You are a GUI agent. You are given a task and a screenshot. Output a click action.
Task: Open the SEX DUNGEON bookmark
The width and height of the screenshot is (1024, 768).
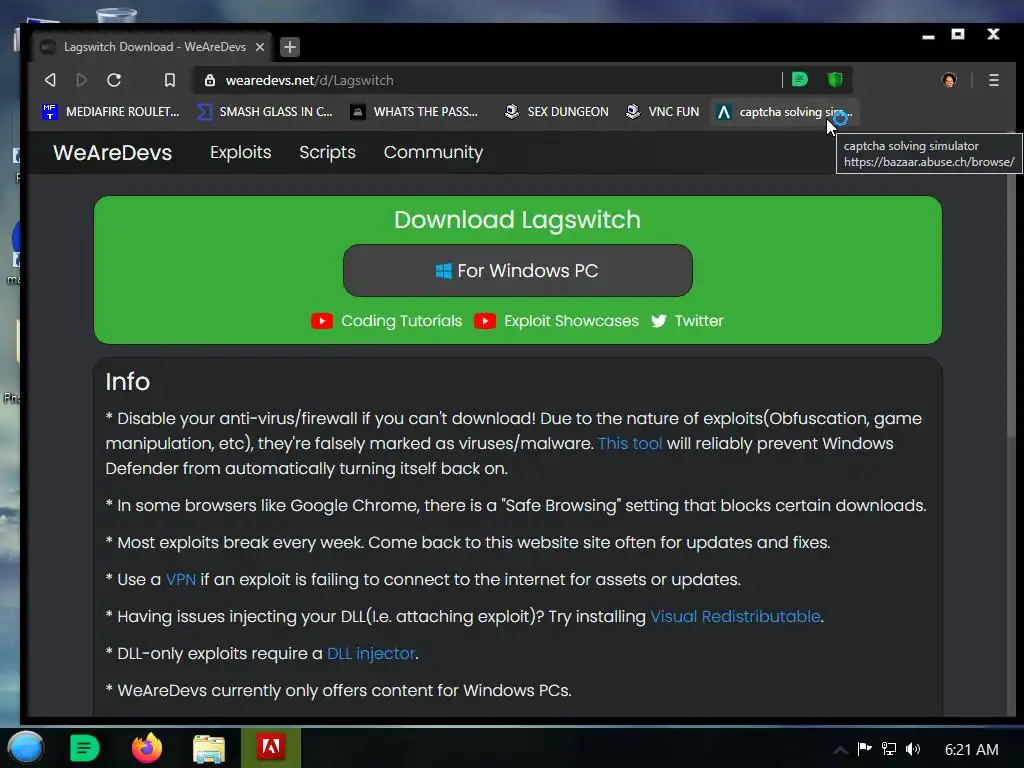556,112
